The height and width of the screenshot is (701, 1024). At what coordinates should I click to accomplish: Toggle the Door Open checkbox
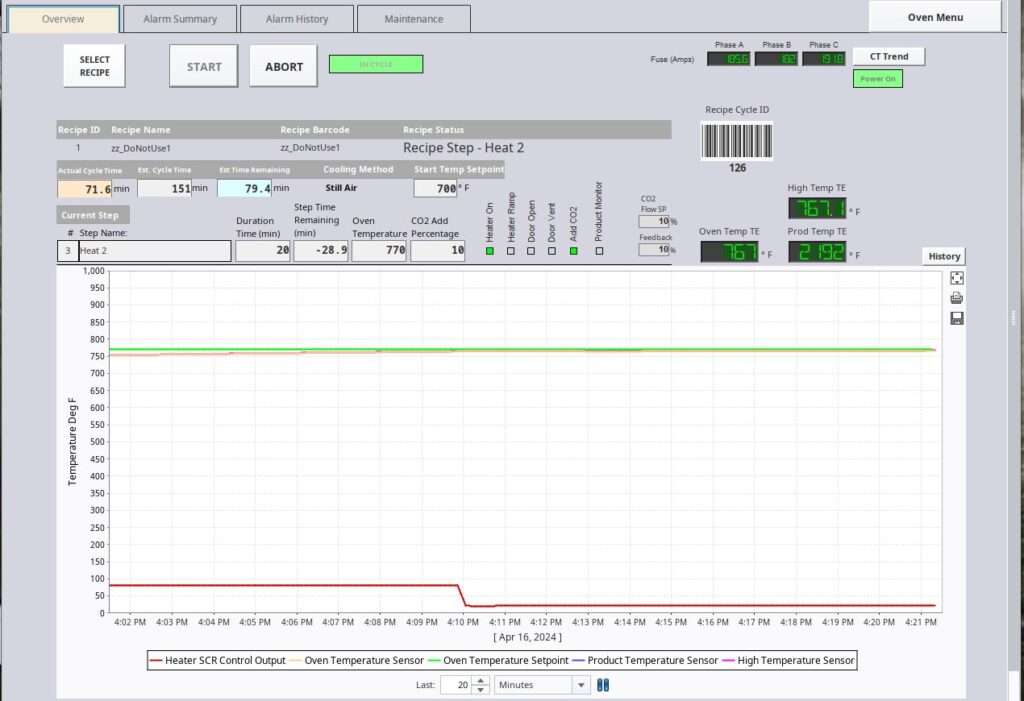coord(532,251)
